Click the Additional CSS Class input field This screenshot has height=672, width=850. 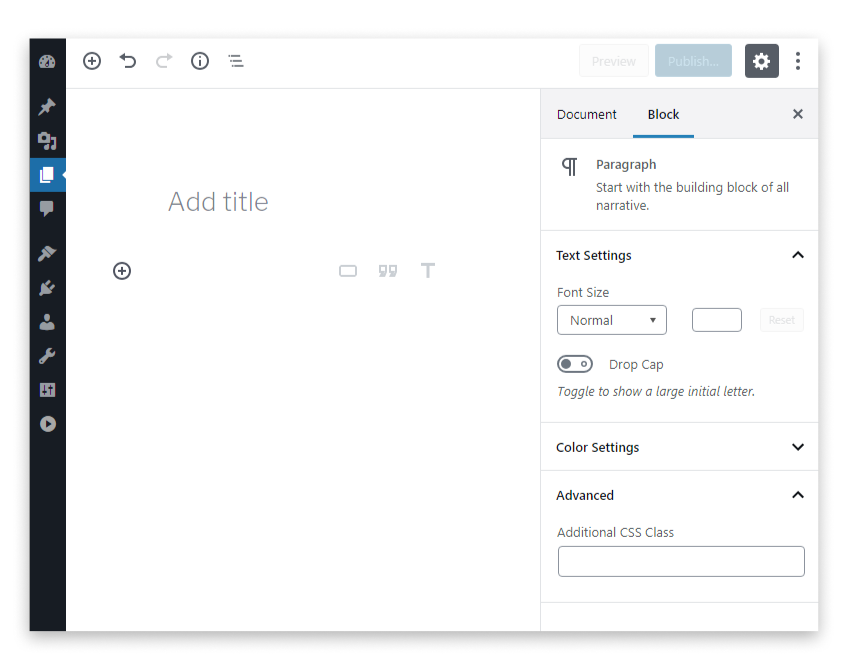coord(681,561)
